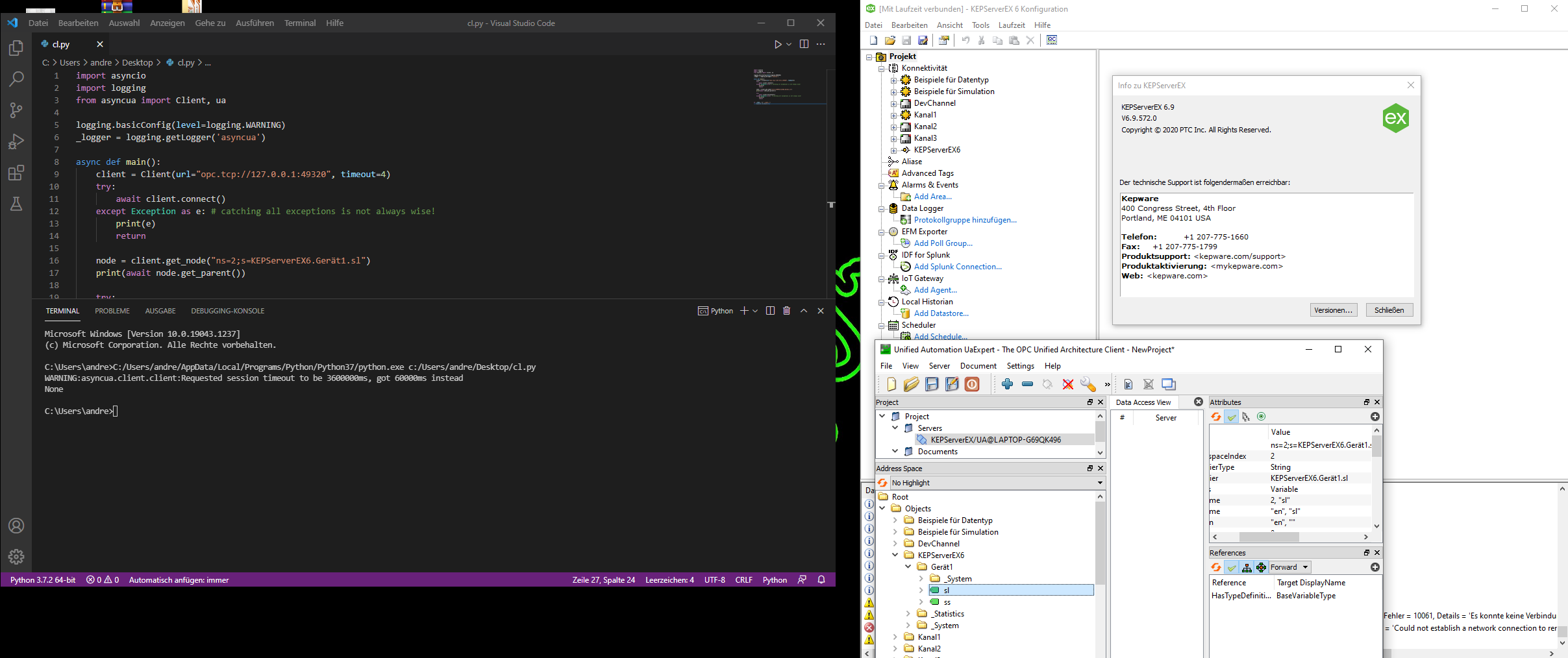1568x658 pixels.
Task: Collapse the Servers node in UaExpert Project
Action: (895, 428)
